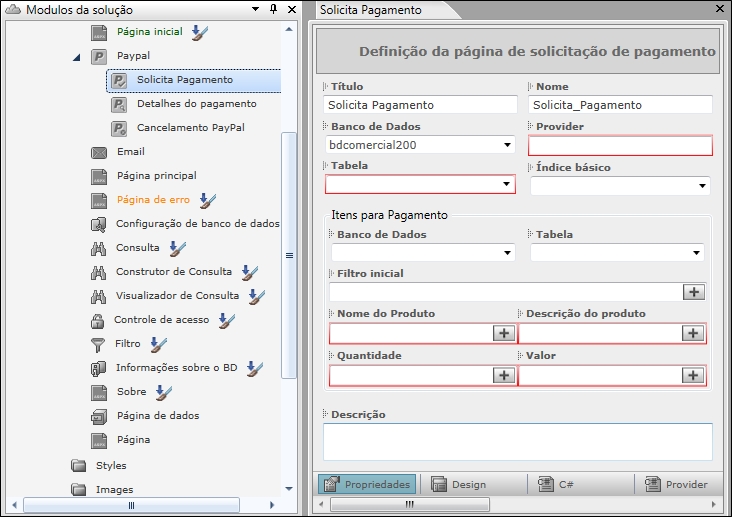The height and width of the screenshot is (517, 732).
Task: Click the plus button for Filtro inicial
Action: 694,292
